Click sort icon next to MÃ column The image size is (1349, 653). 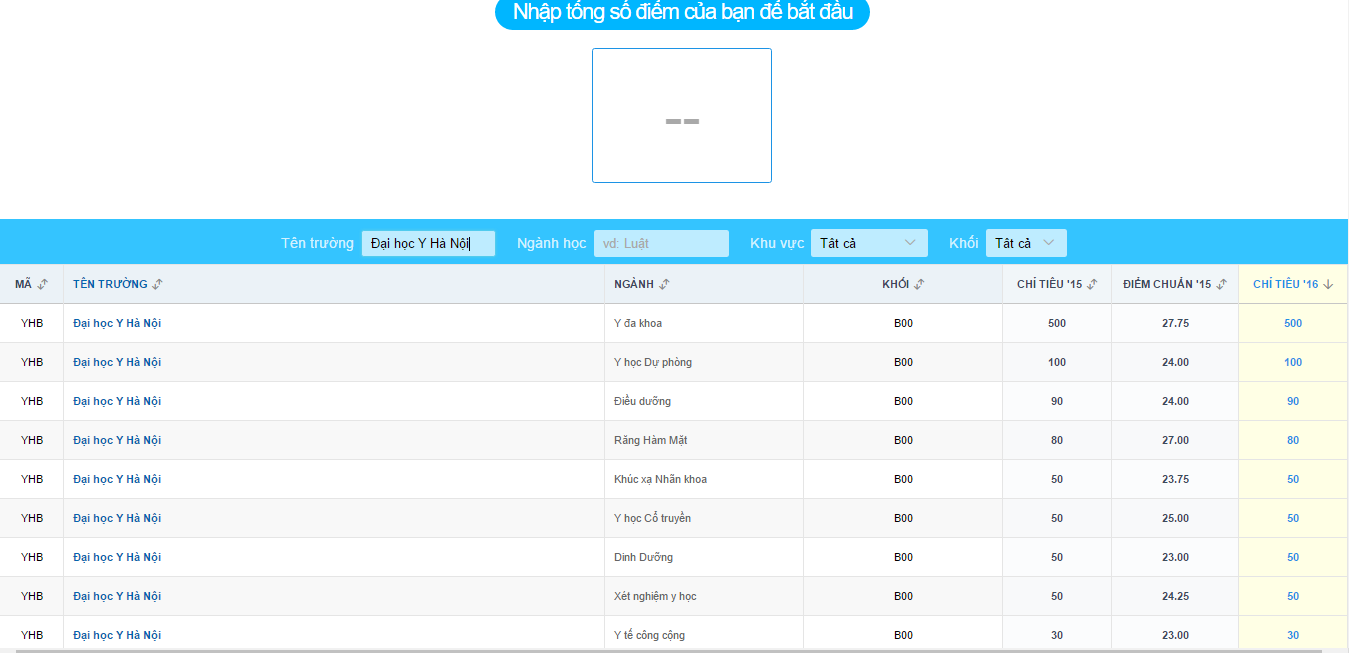(43, 285)
